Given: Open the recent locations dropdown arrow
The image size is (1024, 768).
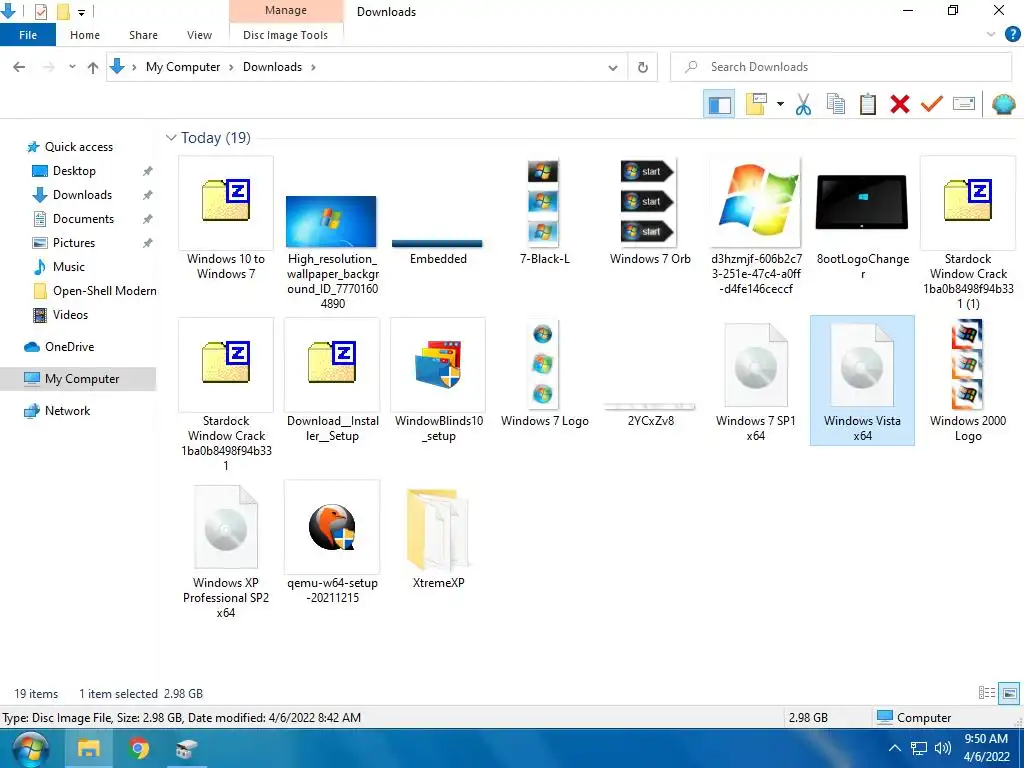Looking at the screenshot, I should coord(72,67).
